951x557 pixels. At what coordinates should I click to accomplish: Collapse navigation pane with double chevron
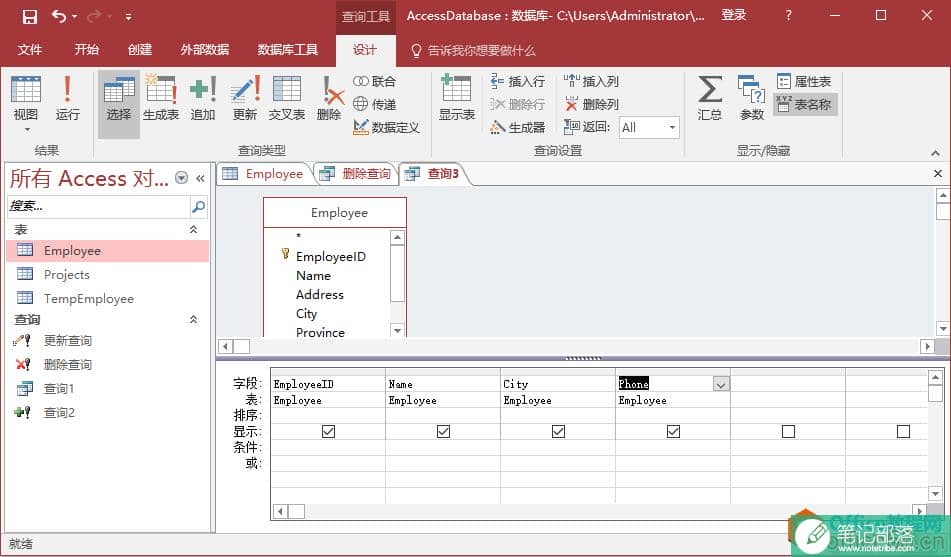[200, 178]
